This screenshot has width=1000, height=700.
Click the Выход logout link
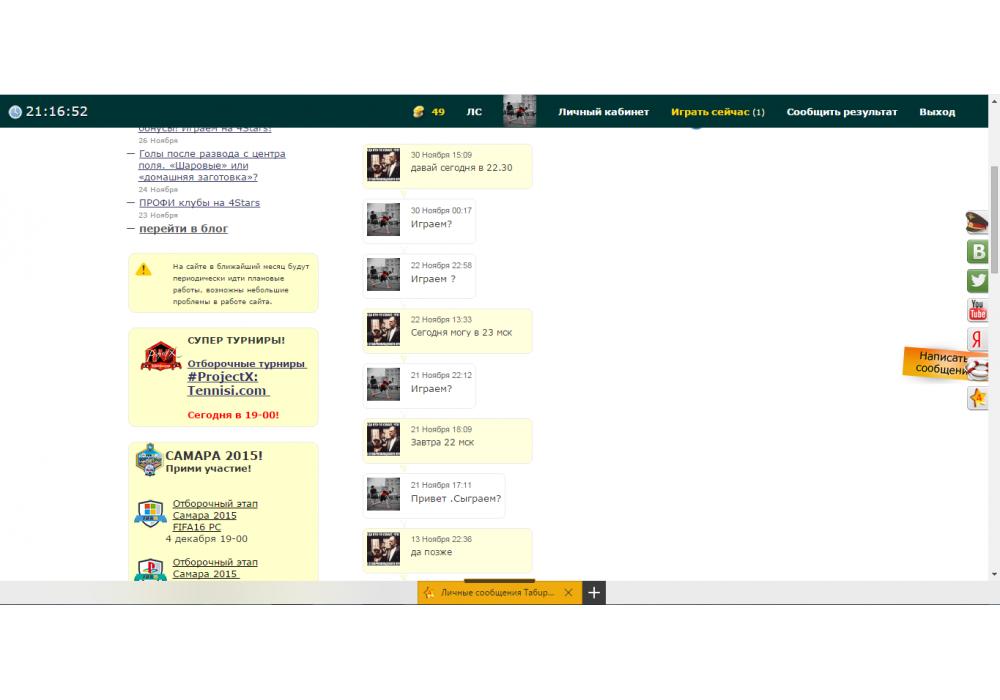pyautogui.click(x=937, y=112)
